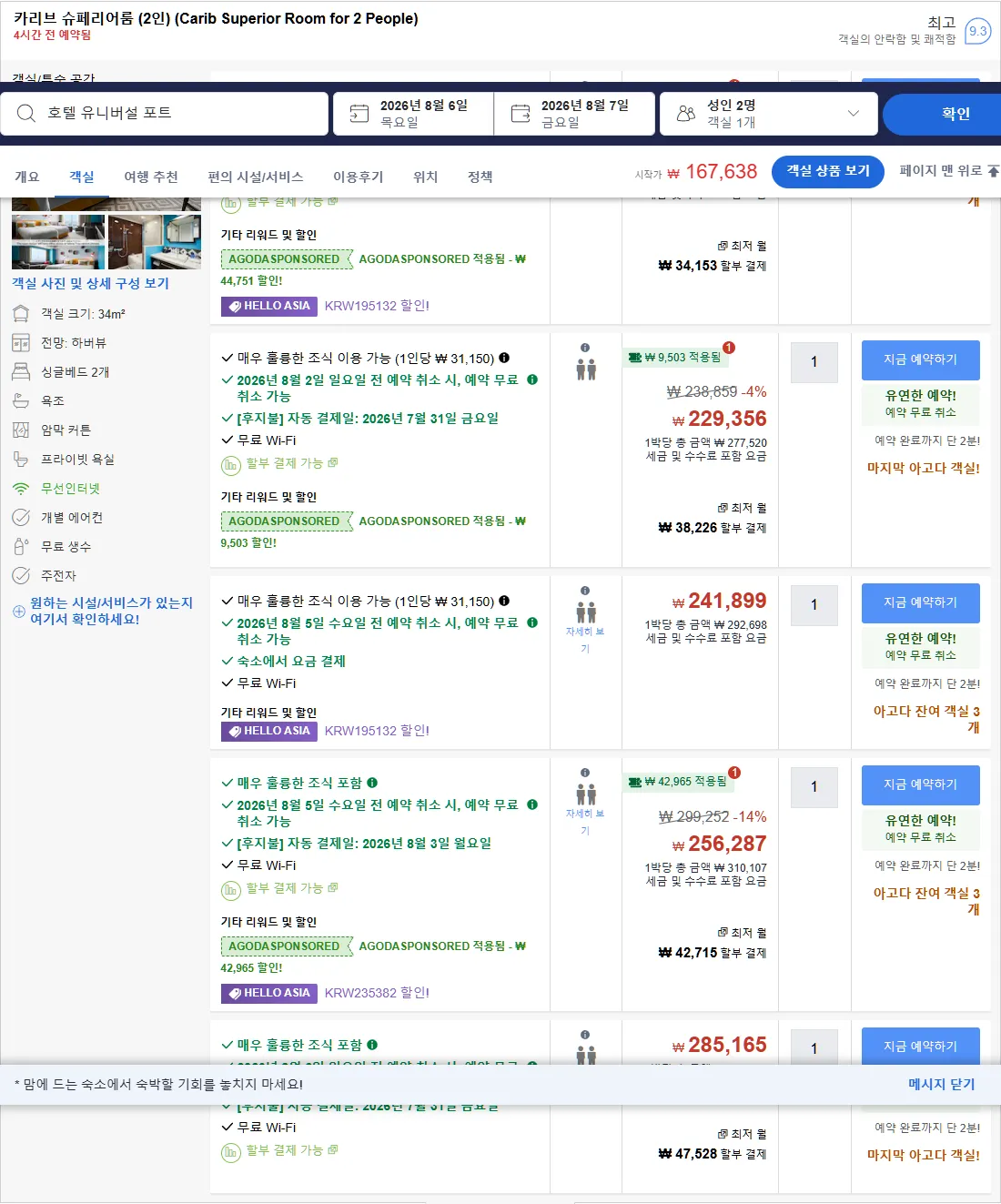The height and width of the screenshot is (1204, 1001).
Task: Click the private bathroom icon
Action: point(21,460)
